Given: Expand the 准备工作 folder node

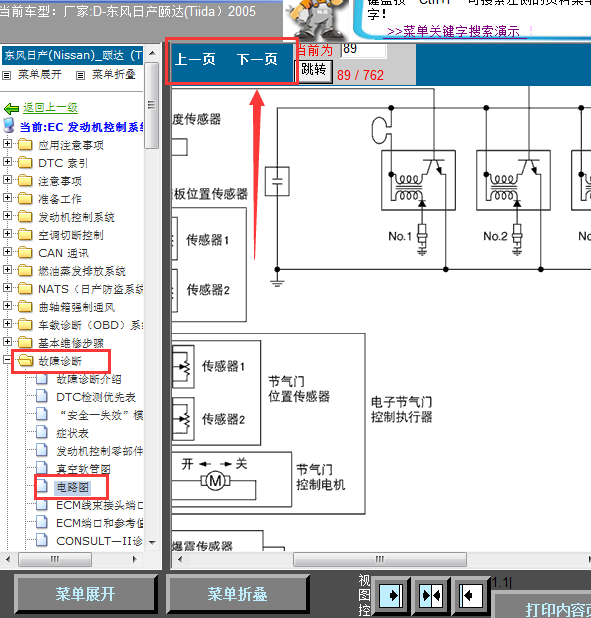Looking at the screenshot, I should [x=7, y=197].
